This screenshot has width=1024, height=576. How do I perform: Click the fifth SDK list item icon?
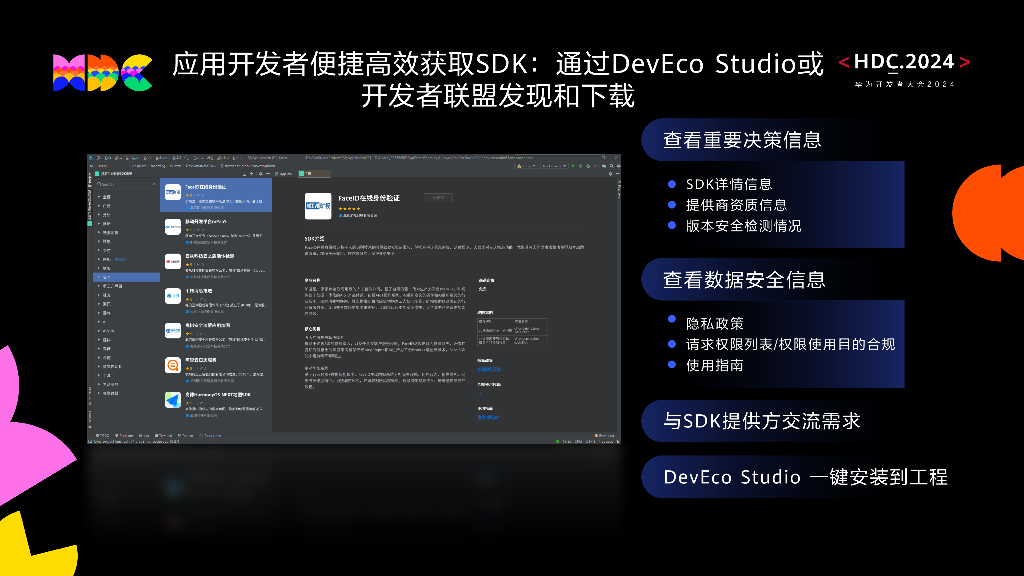[x=173, y=330]
